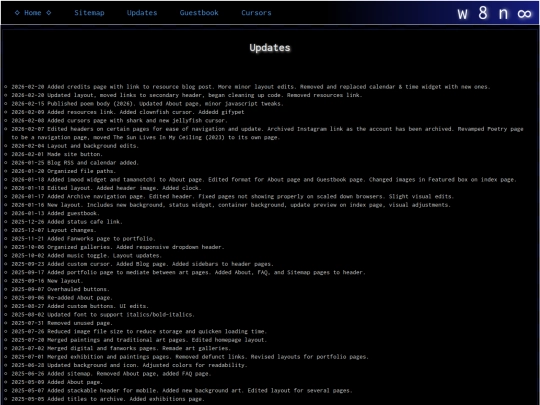Select entry 'Blog RSS and calendar added.'

click(75, 163)
